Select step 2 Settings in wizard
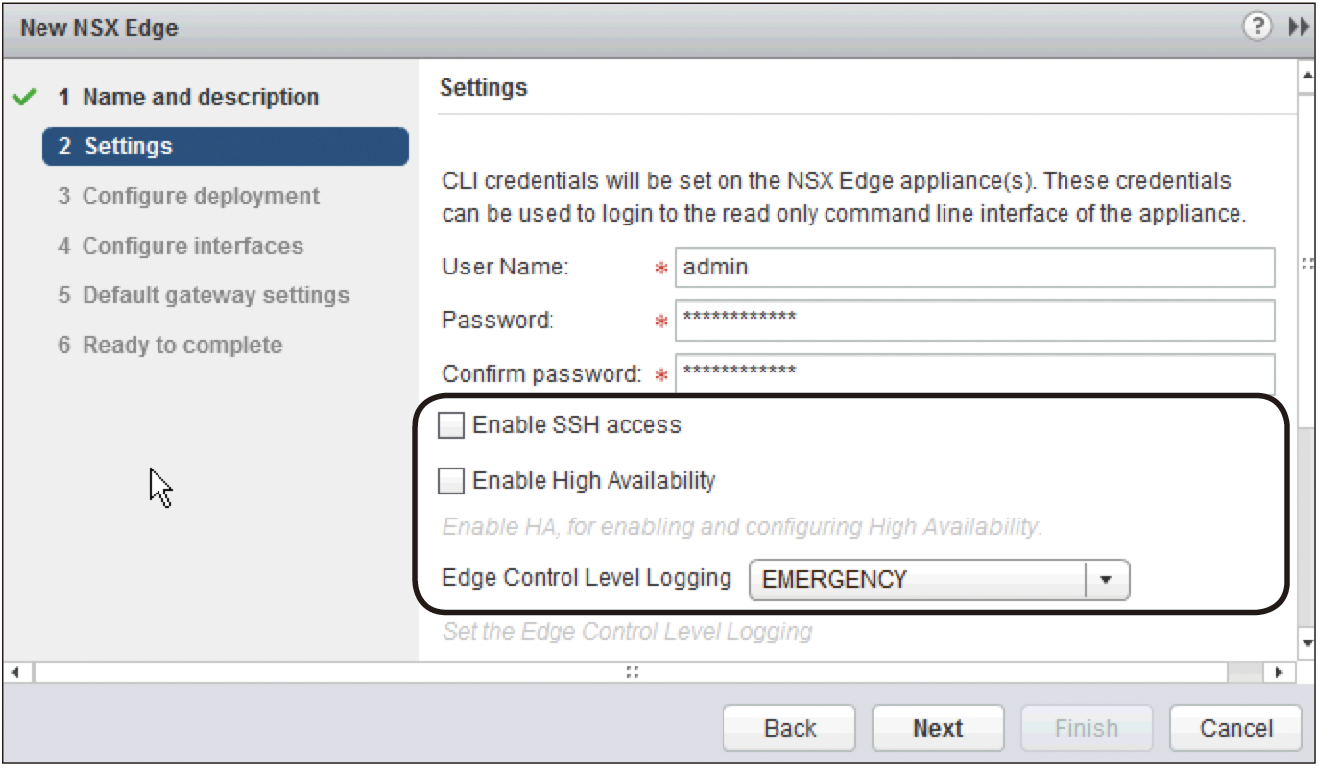Image resolution: width=1319 pixels, height=768 pixels. (x=225, y=146)
